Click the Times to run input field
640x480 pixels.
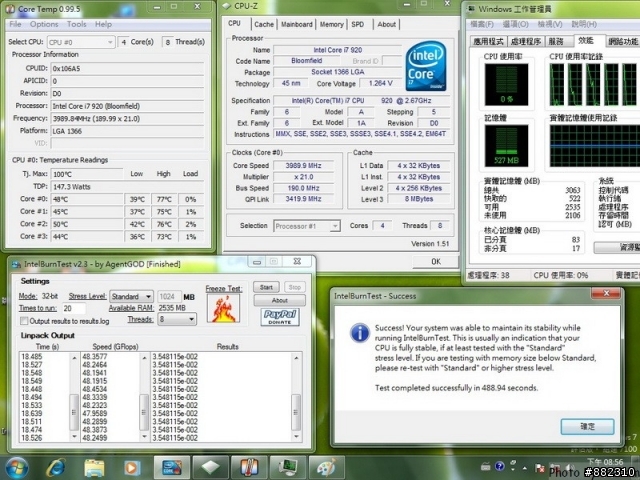click(74, 308)
